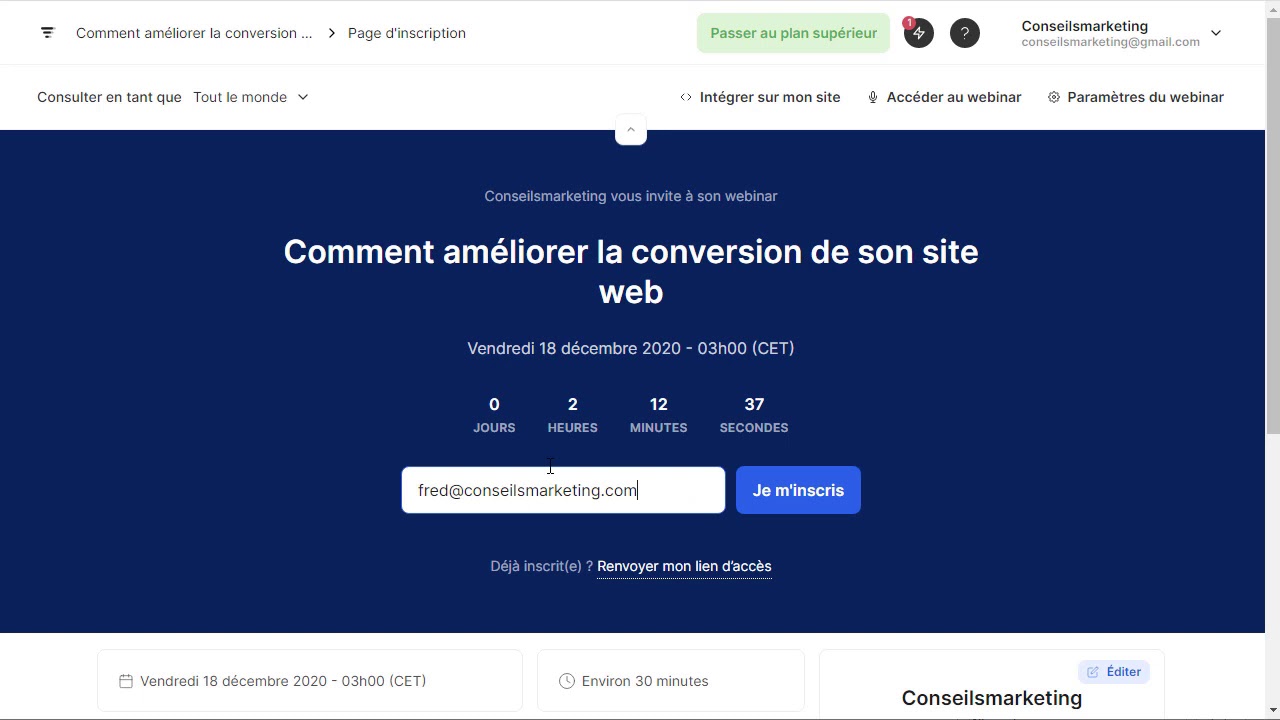Image resolution: width=1280 pixels, height=720 pixels.
Task: Click breadcrumb arrow before Page d'inscription
Action: click(331, 33)
